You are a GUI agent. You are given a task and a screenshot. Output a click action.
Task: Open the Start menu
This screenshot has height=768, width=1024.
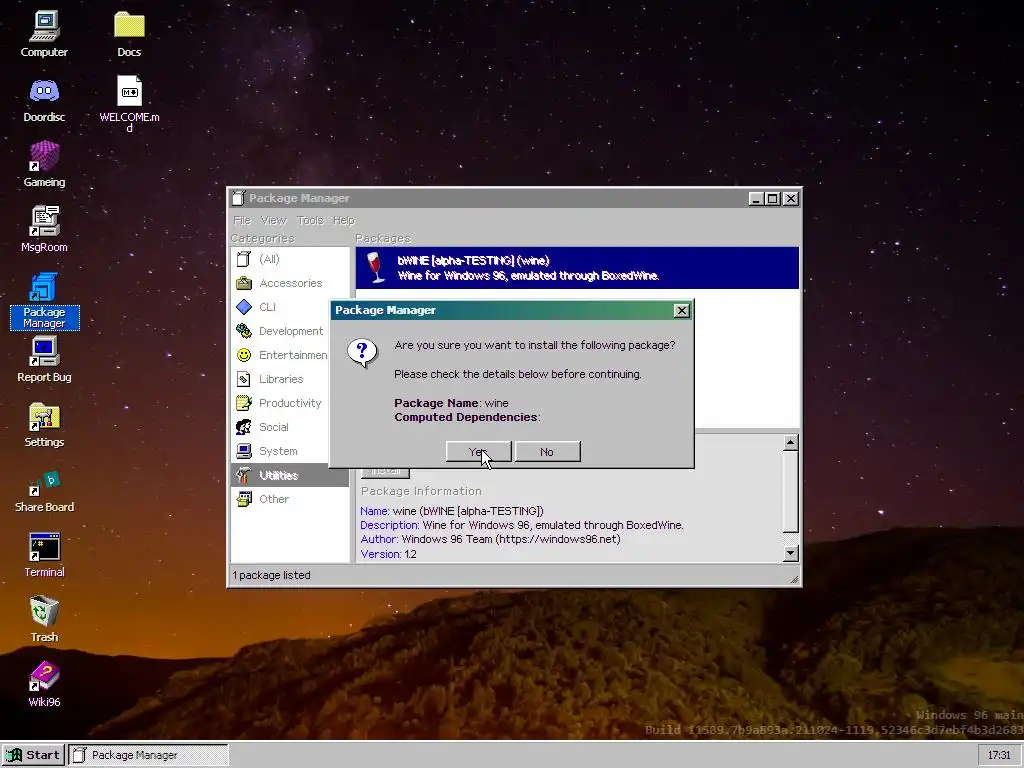[33, 755]
